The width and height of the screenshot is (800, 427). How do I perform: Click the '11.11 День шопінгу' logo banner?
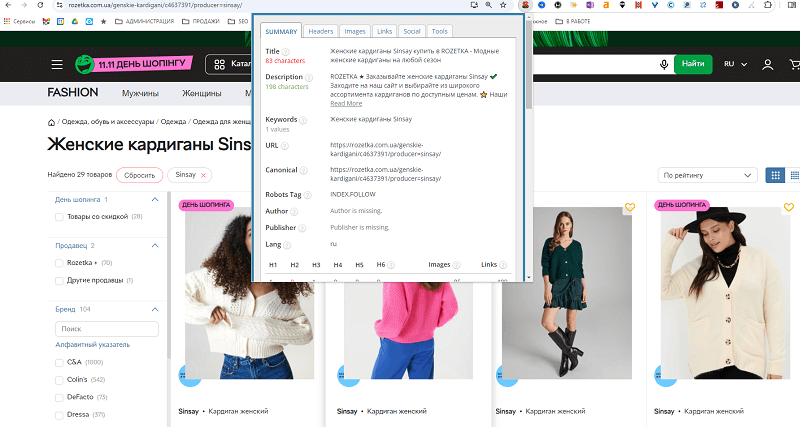[x=134, y=64]
